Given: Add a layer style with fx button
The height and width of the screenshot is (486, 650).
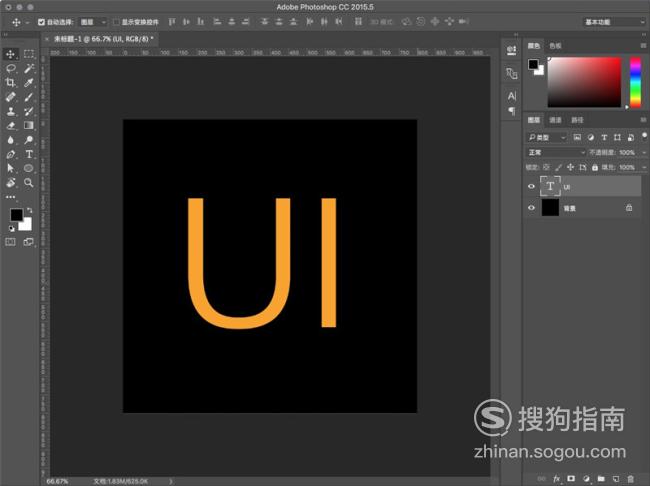Looking at the screenshot, I should [556, 479].
